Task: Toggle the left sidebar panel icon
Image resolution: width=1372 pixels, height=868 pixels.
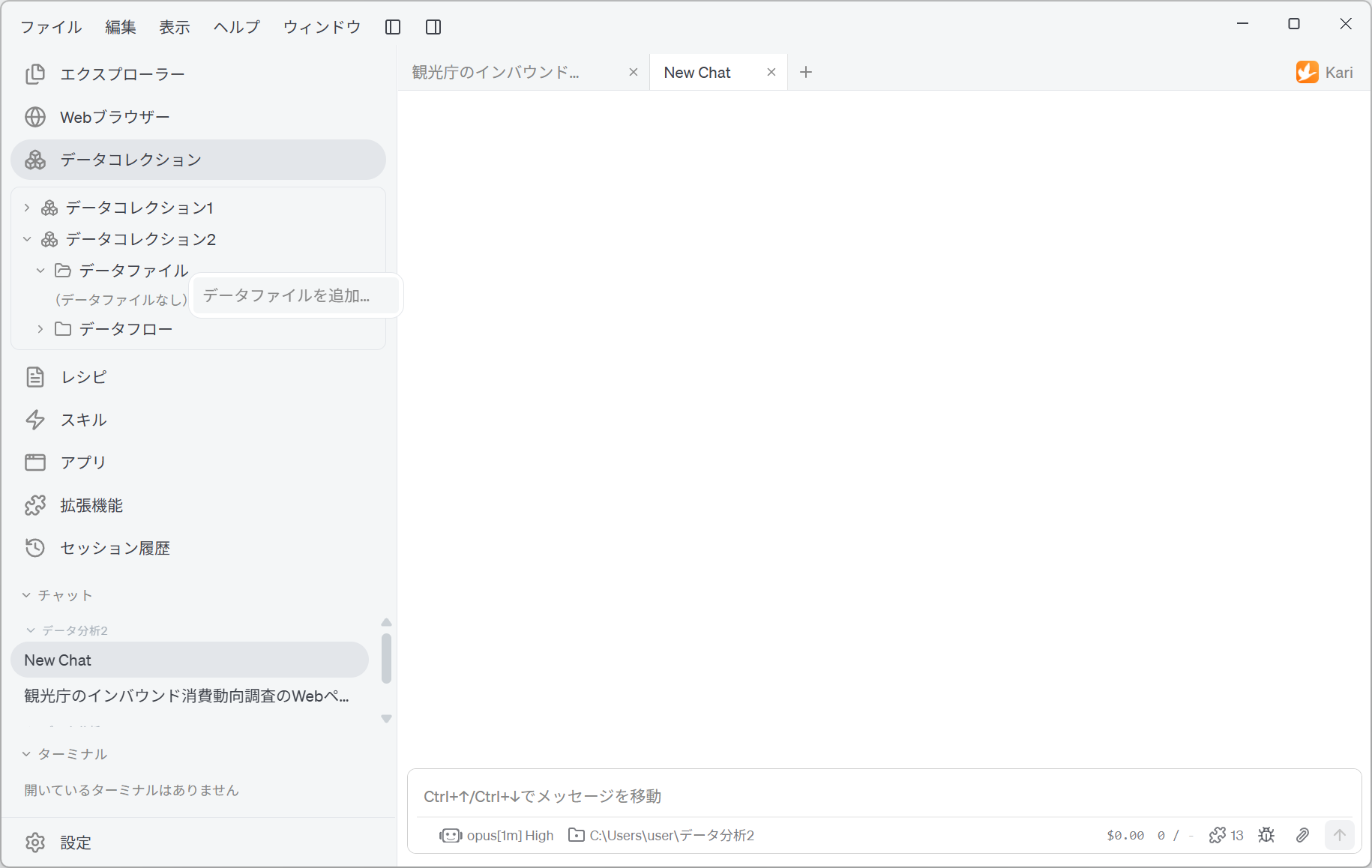Action: [393, 27]
